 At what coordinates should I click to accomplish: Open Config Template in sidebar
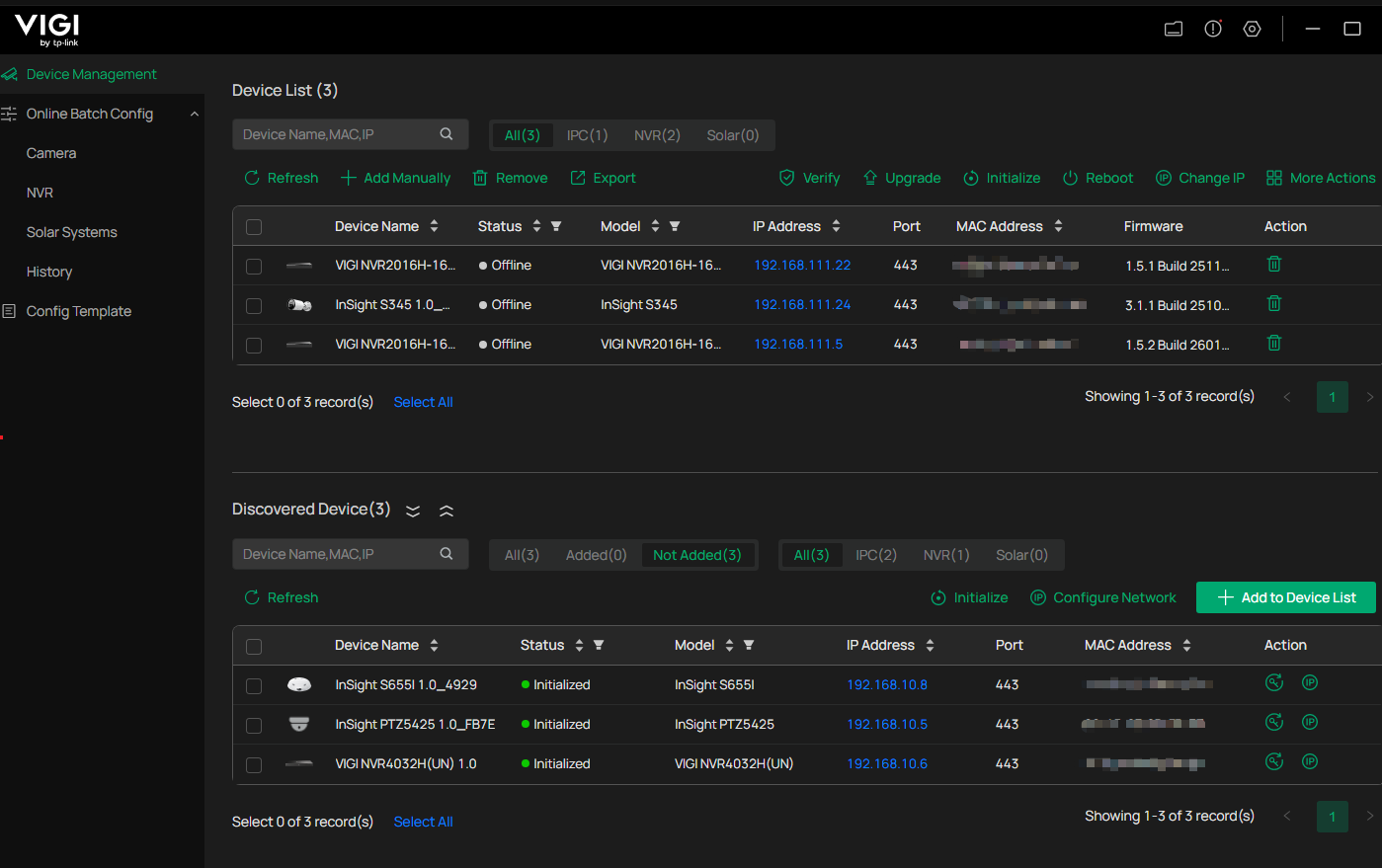click(x=79, y=311)
